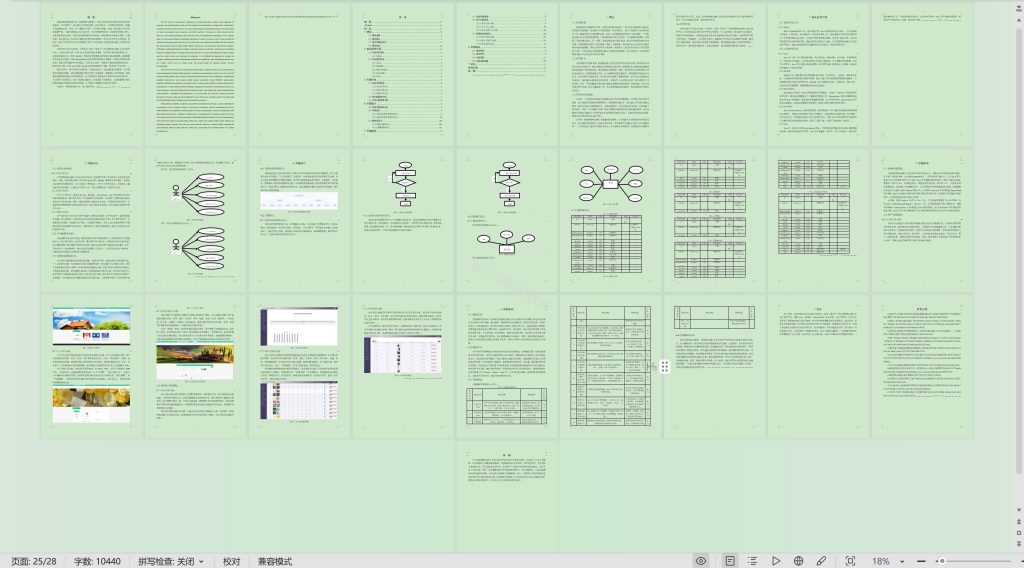
Task: Expand zoom percentage dropdown arrow
Action: pyautogui.click(x=902, y=561)
